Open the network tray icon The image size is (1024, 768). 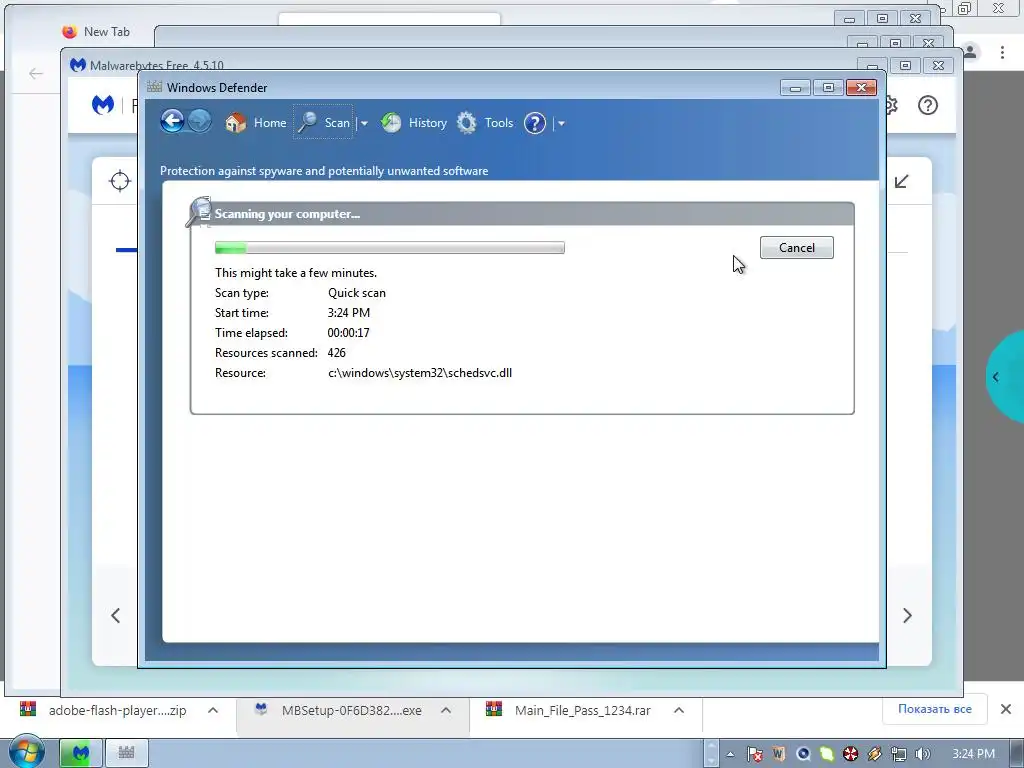(x=899, y=754)
